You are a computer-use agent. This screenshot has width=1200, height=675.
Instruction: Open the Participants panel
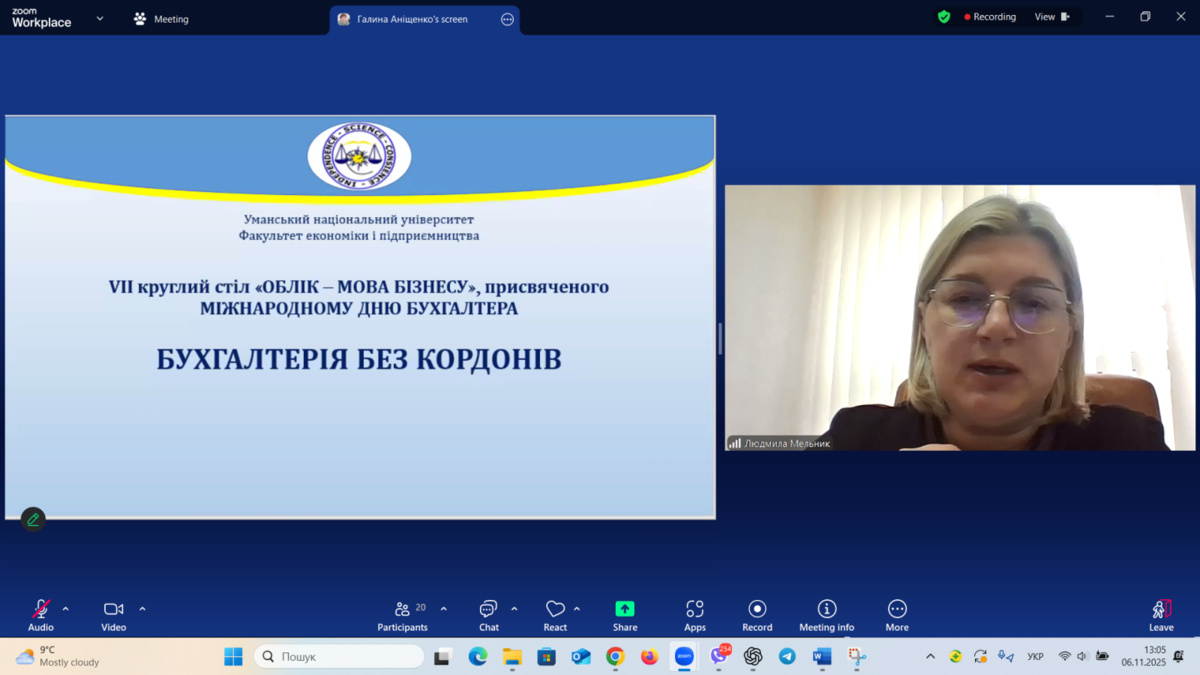coord(402,614)
